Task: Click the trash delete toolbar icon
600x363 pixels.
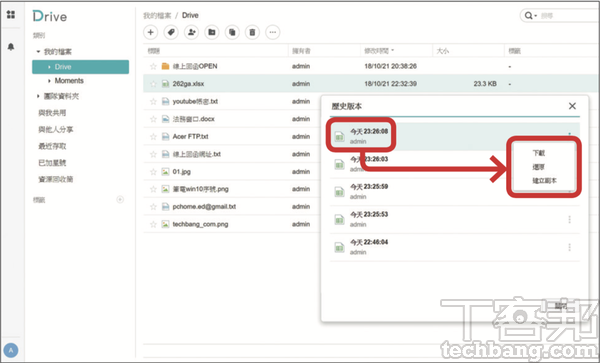Action: click(x=252, y=33)
